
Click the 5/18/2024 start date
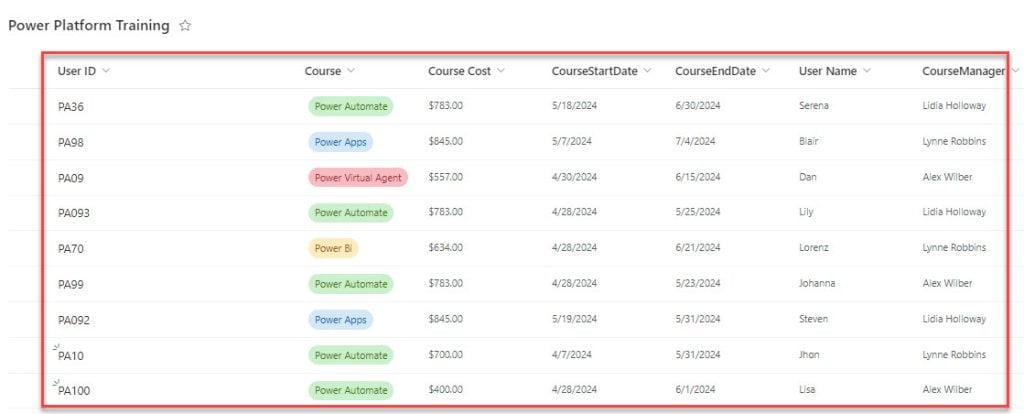(x=574, y=105)
